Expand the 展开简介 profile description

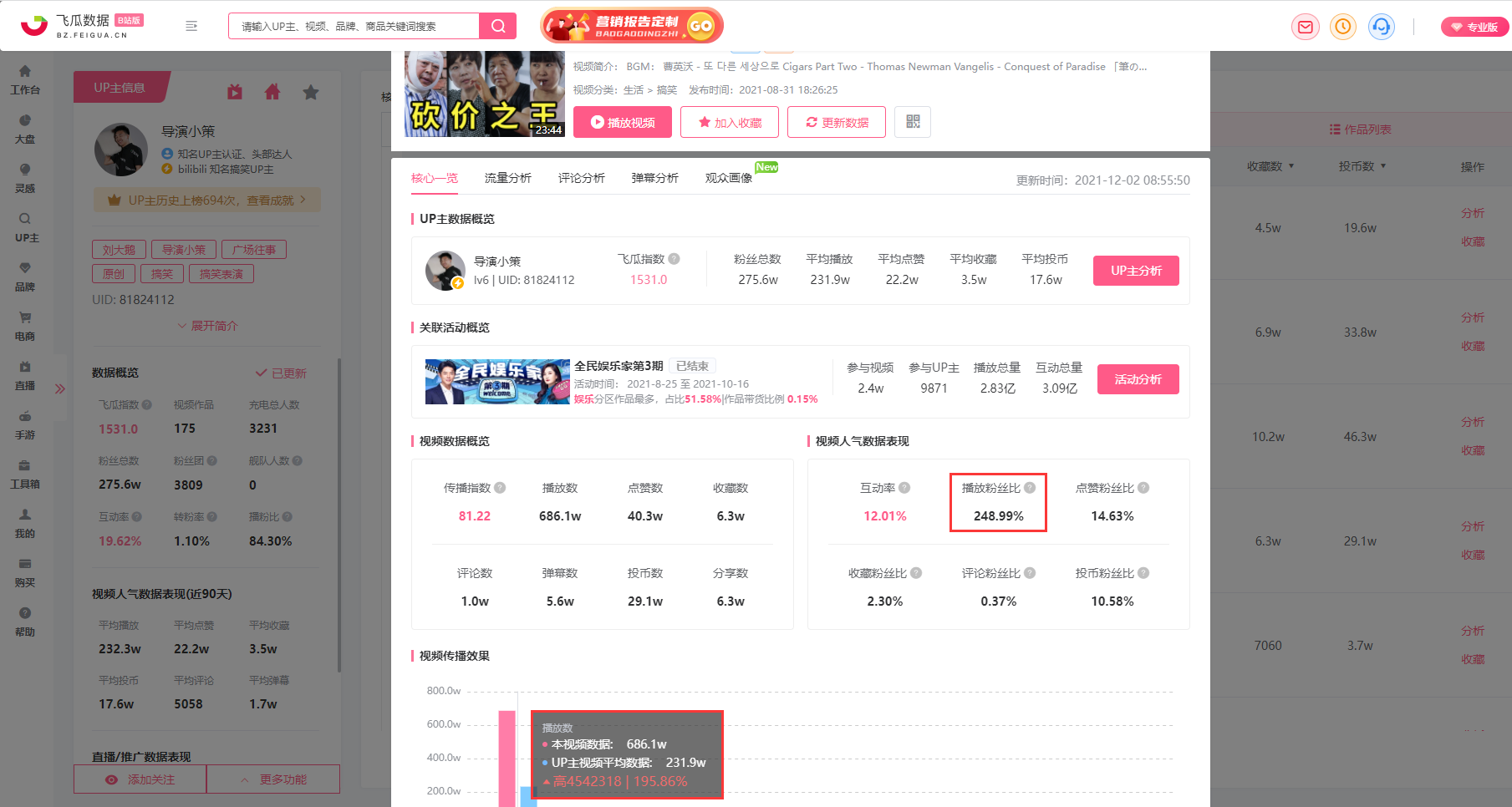[207, 326]
